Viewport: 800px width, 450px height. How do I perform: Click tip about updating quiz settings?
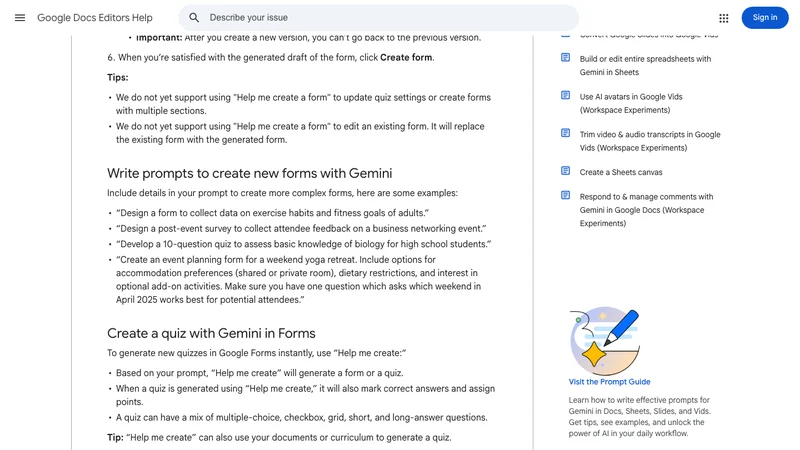point(303,104)
